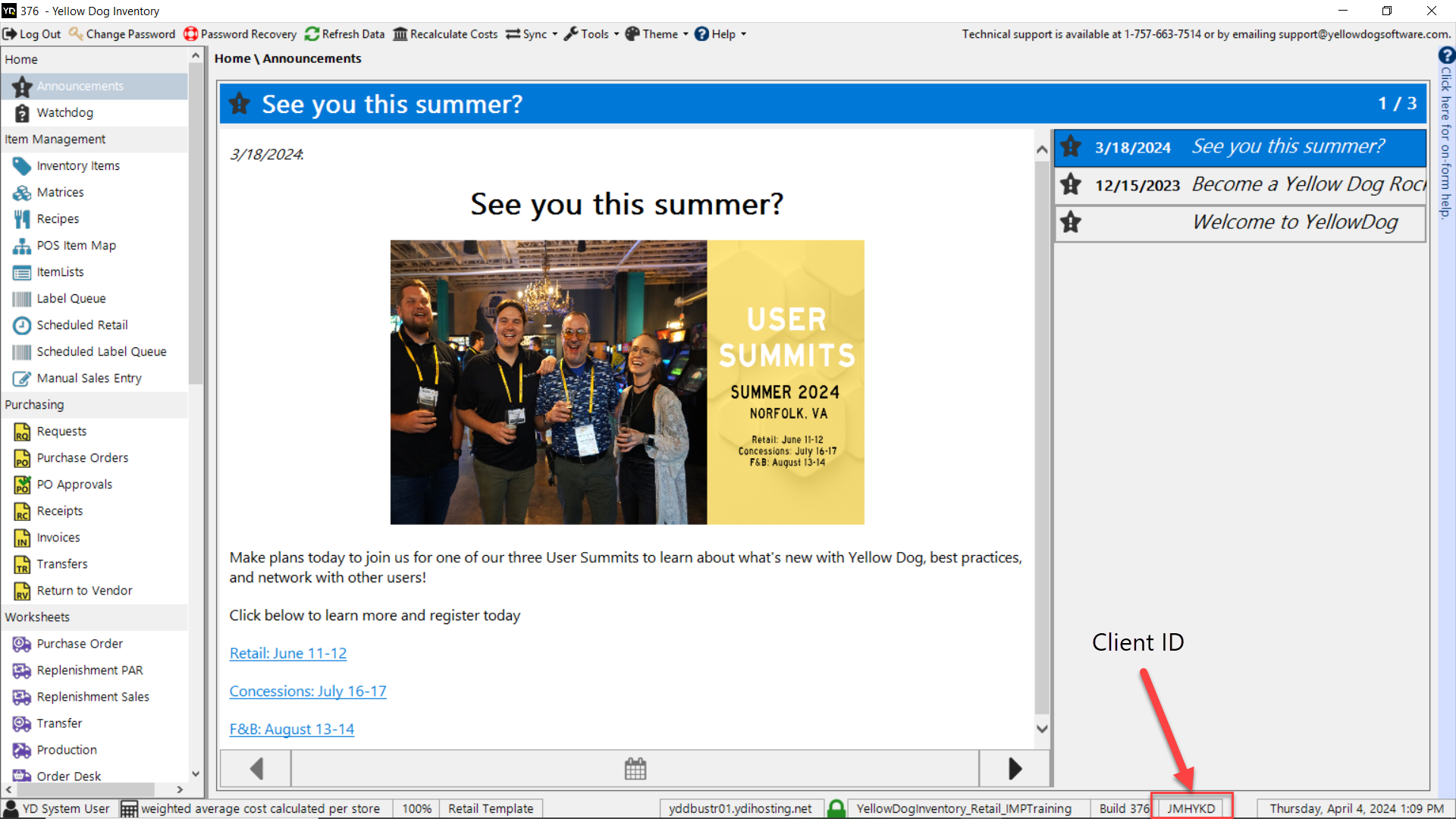Open the Transfers TR icon
Image resolution: width=1456 pixels, height=819 pixels.
click(22, 564)
